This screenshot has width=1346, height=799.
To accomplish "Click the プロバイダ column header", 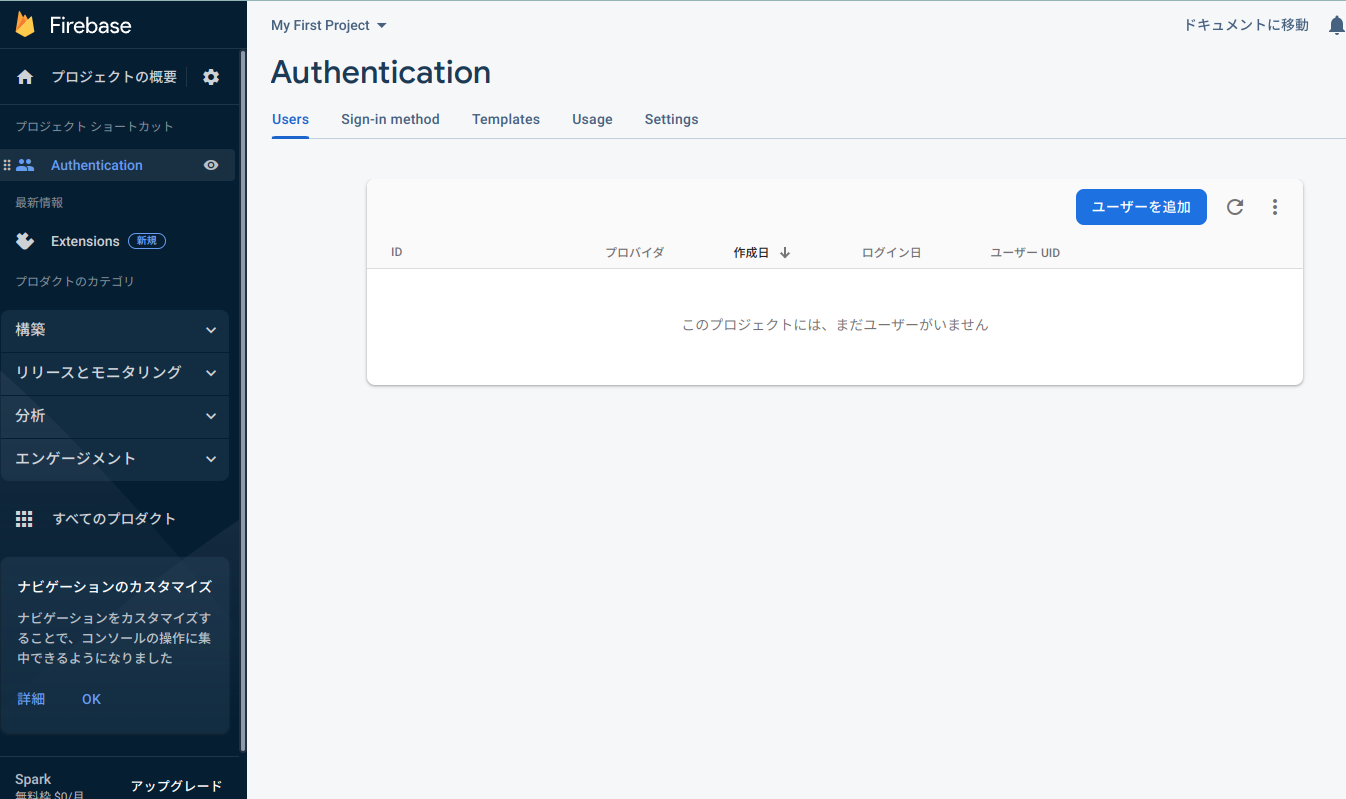I will 634,253.
